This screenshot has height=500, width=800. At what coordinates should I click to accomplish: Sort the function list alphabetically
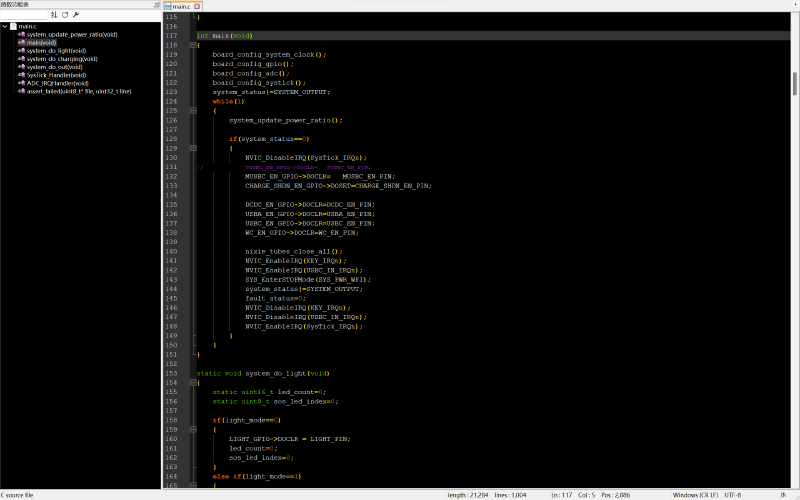point(54,15)
